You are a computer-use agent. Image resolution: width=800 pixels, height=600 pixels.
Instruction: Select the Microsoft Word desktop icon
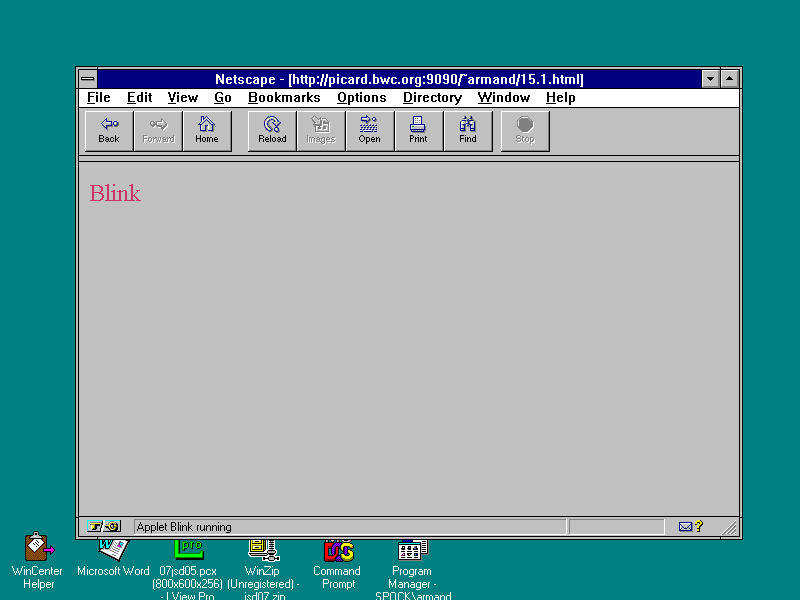click(x=113, y=552)
